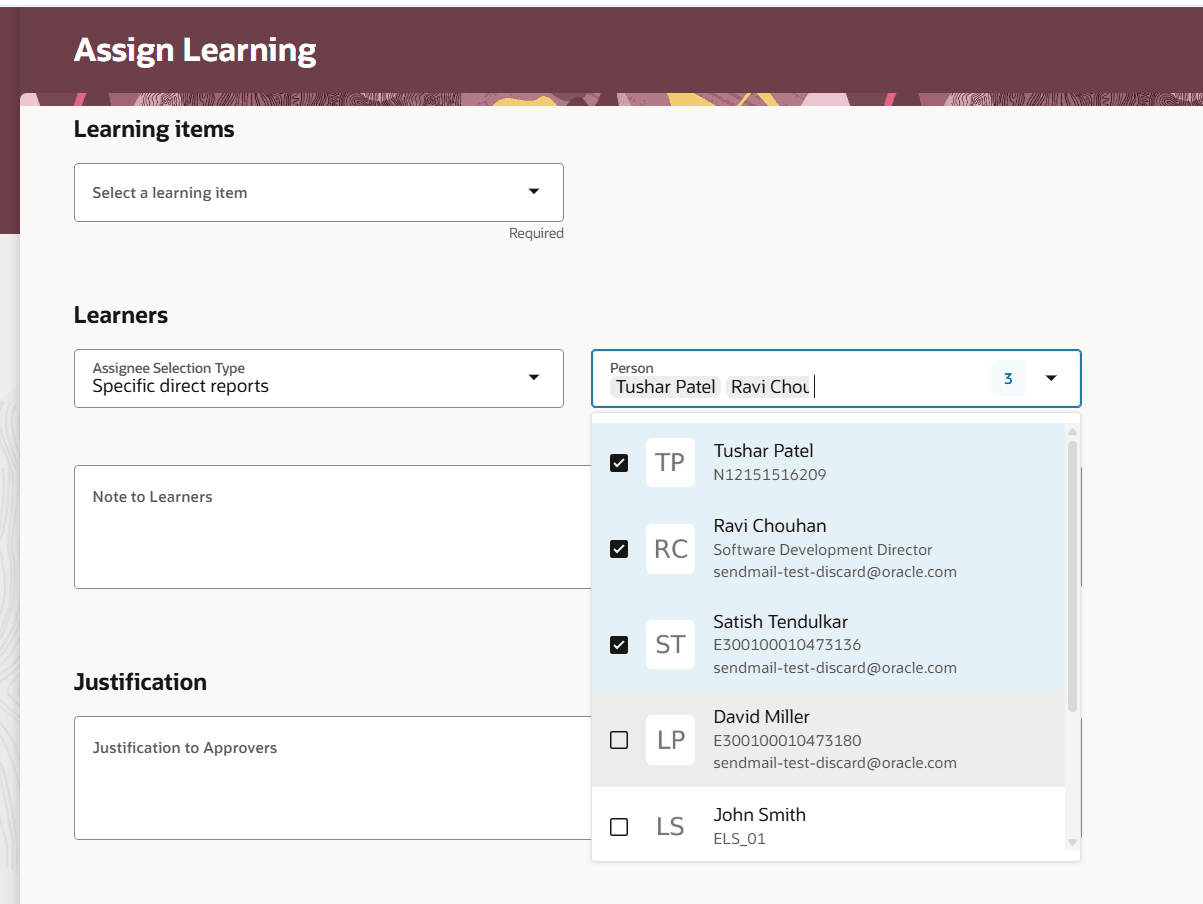1203x904 pixels.
Task: Check the John Smith checkbox
Action: pos(619,827)
